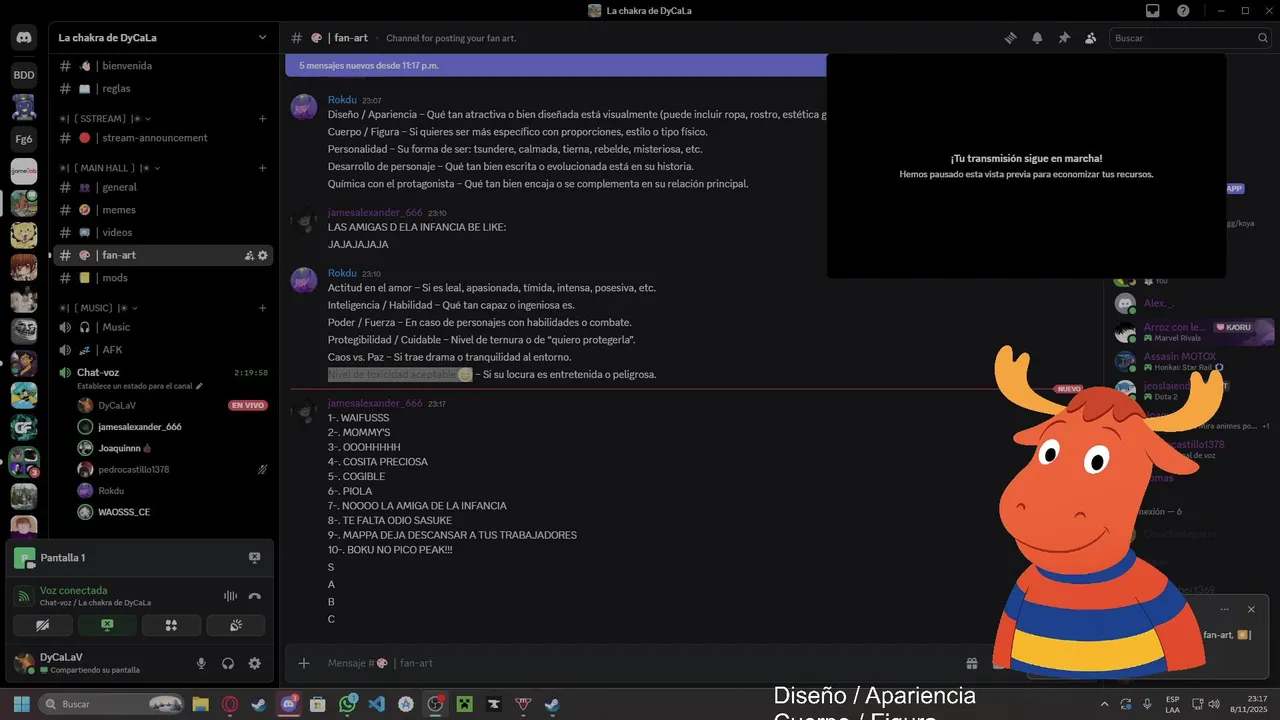
Task: Toggle screen share button
Action: tap(107, 625)
